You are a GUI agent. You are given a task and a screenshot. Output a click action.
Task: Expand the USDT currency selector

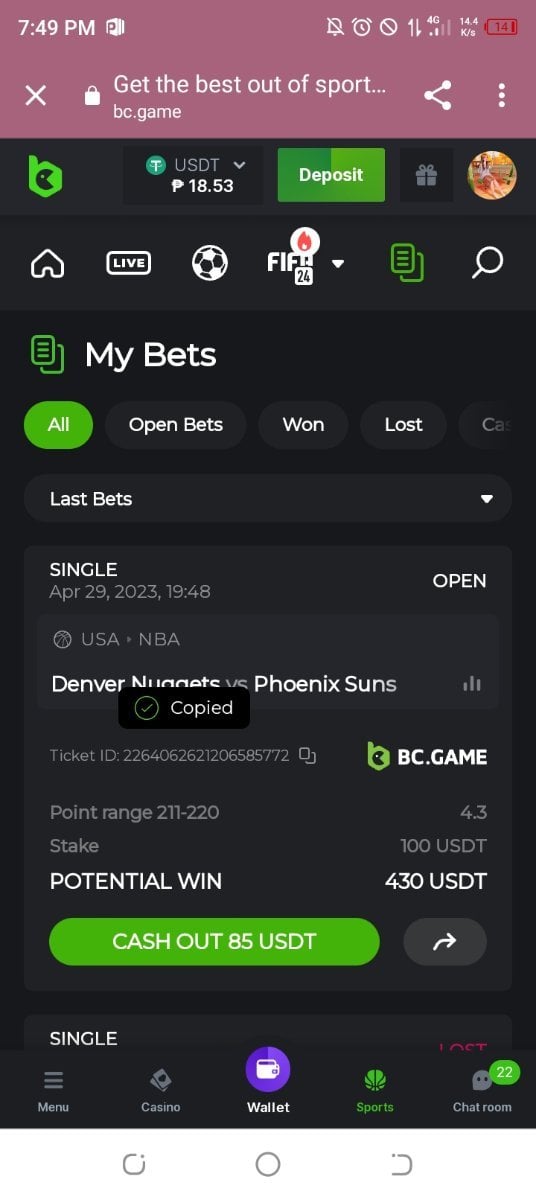pyautogui.click(x=193, y=175)
